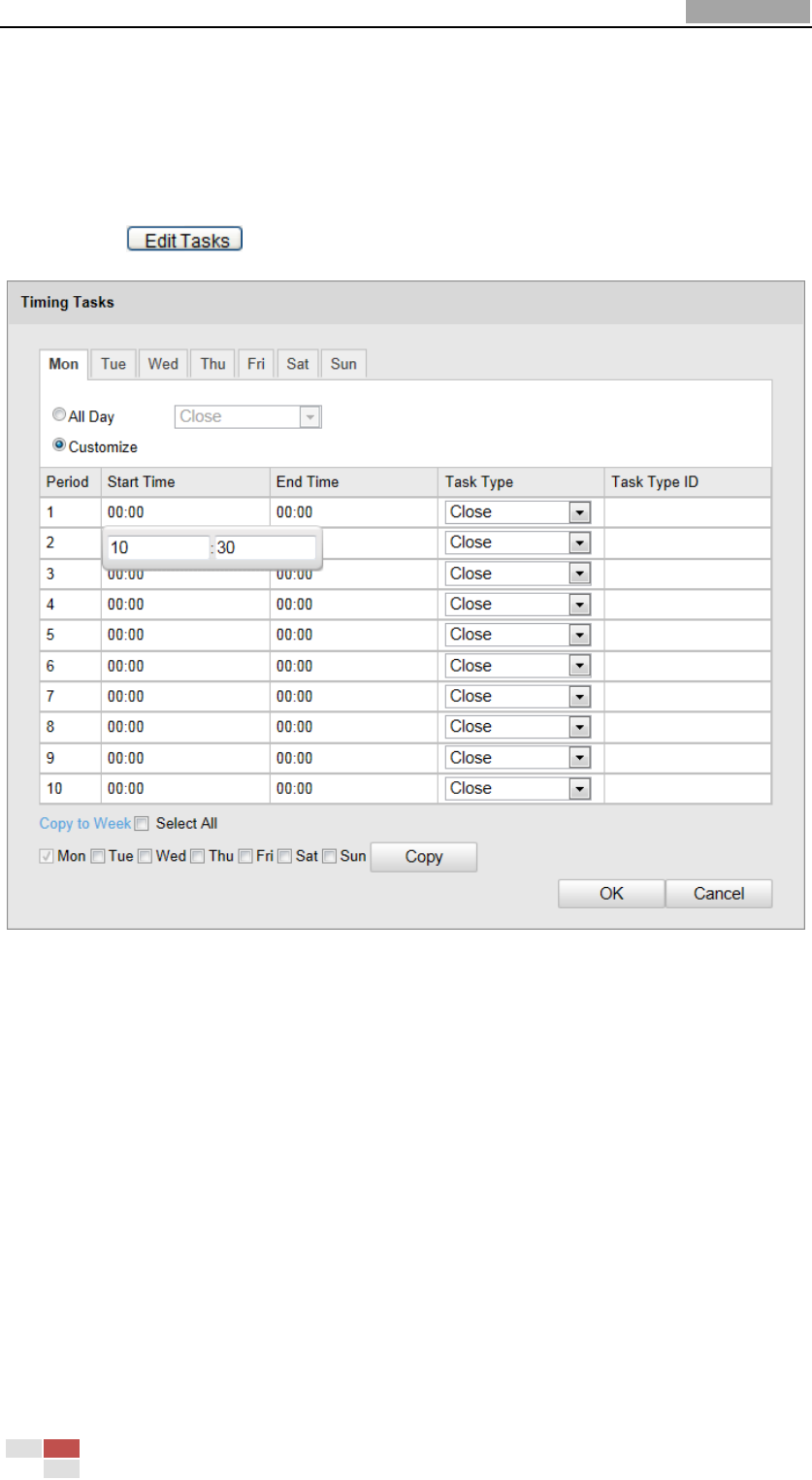This screenshot has width=812, height=1480.
Task: Open Task Type dropdown for period 1
Action: [x=518, y=512]
